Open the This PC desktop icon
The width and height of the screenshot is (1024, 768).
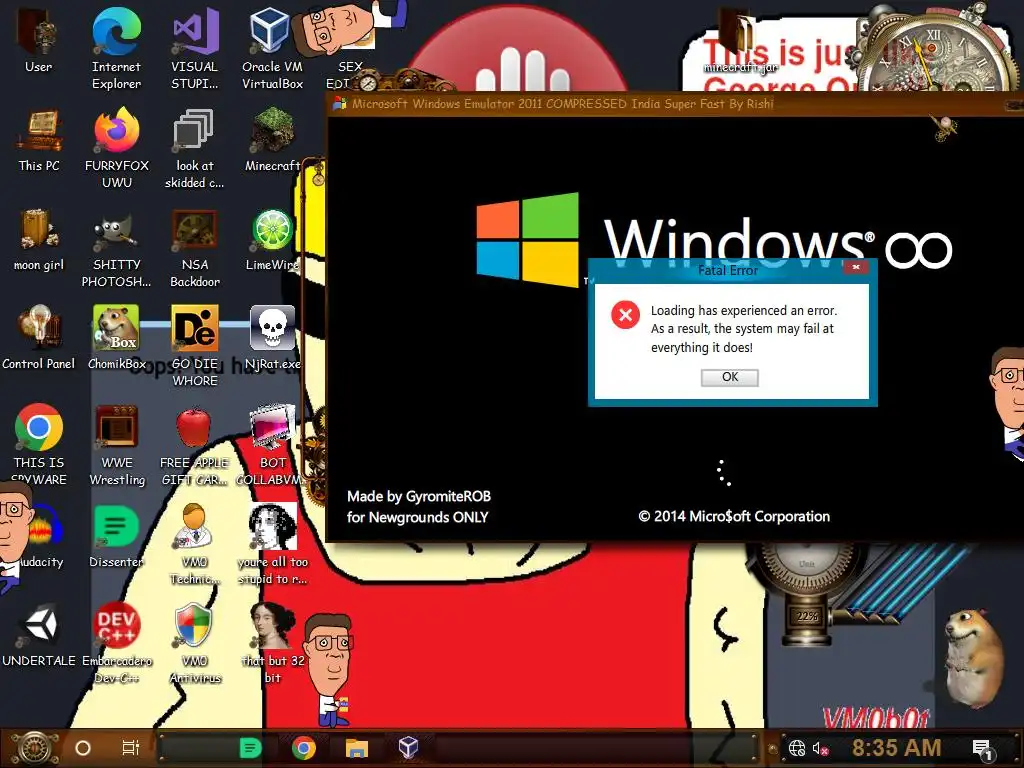click(39, 140)
